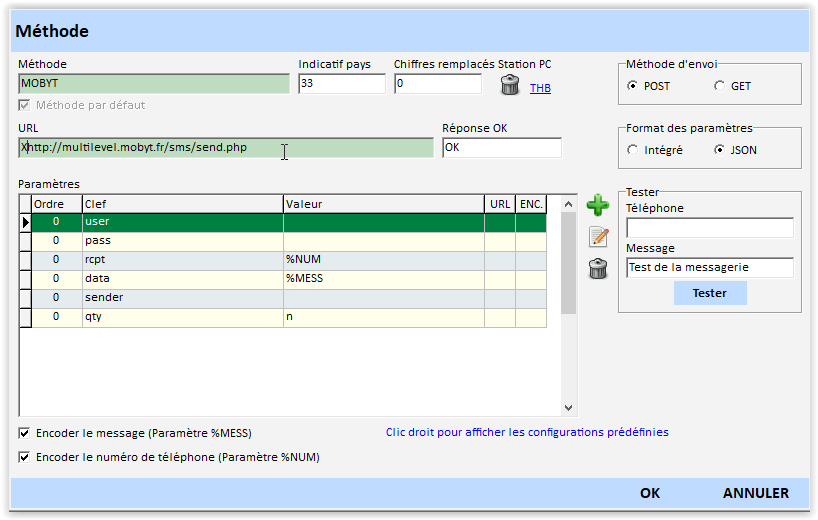Click the Tester button

tap(710, 293)
